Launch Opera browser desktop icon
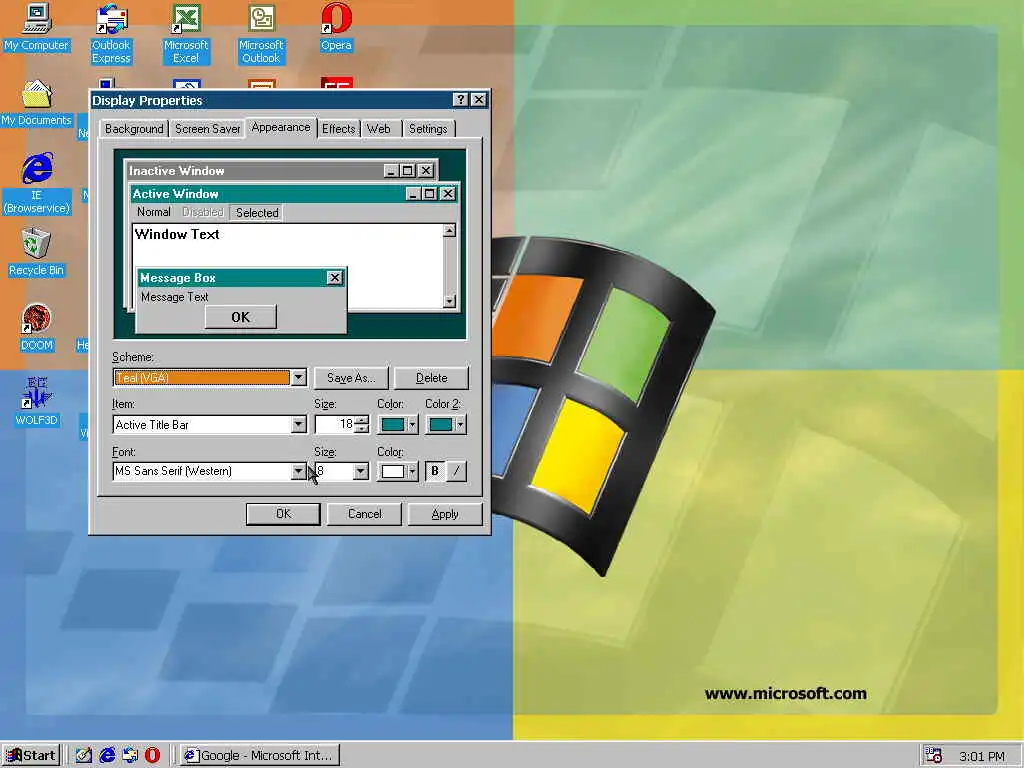 [x=336, y=27]
